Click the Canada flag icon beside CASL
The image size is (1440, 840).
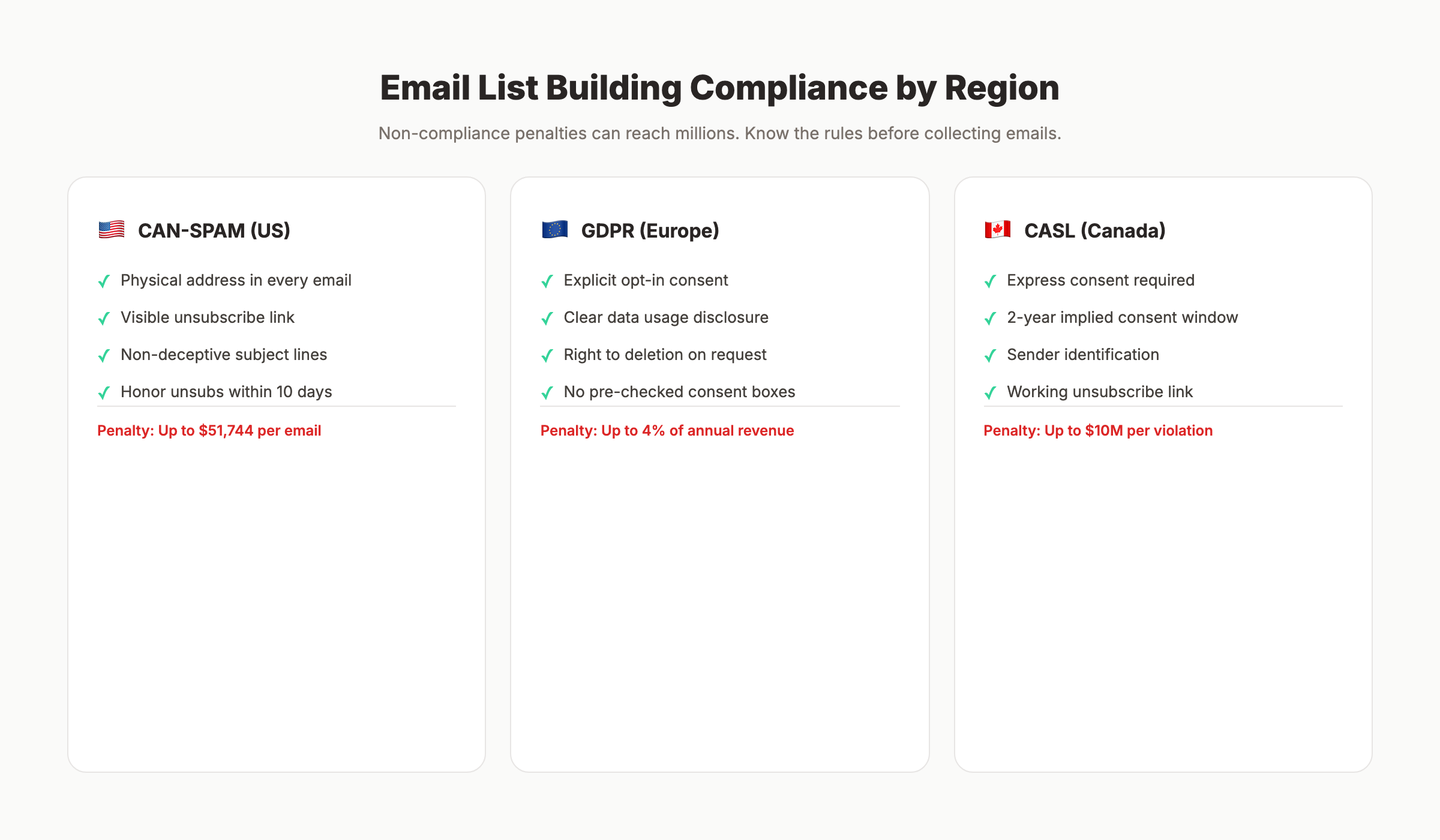point(997,230)
